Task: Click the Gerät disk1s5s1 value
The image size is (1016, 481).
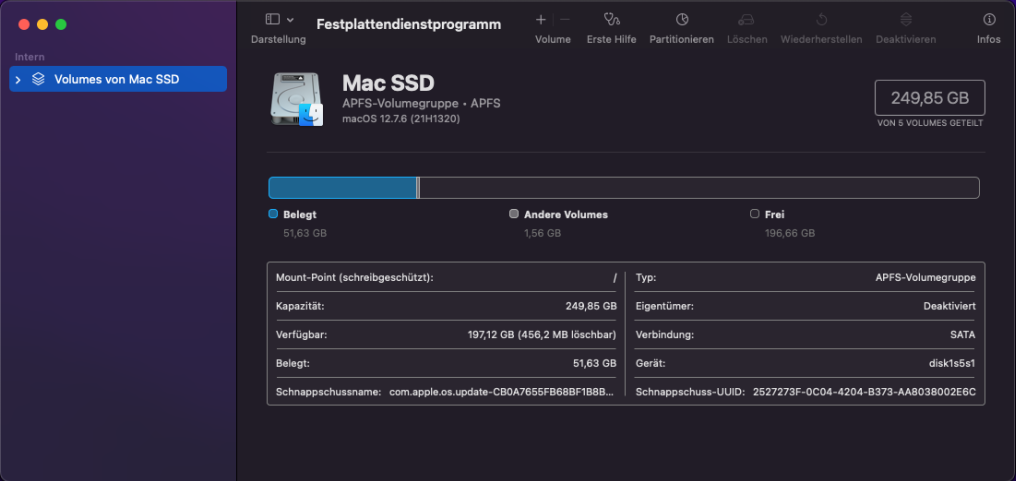Action: click(952, 363)
